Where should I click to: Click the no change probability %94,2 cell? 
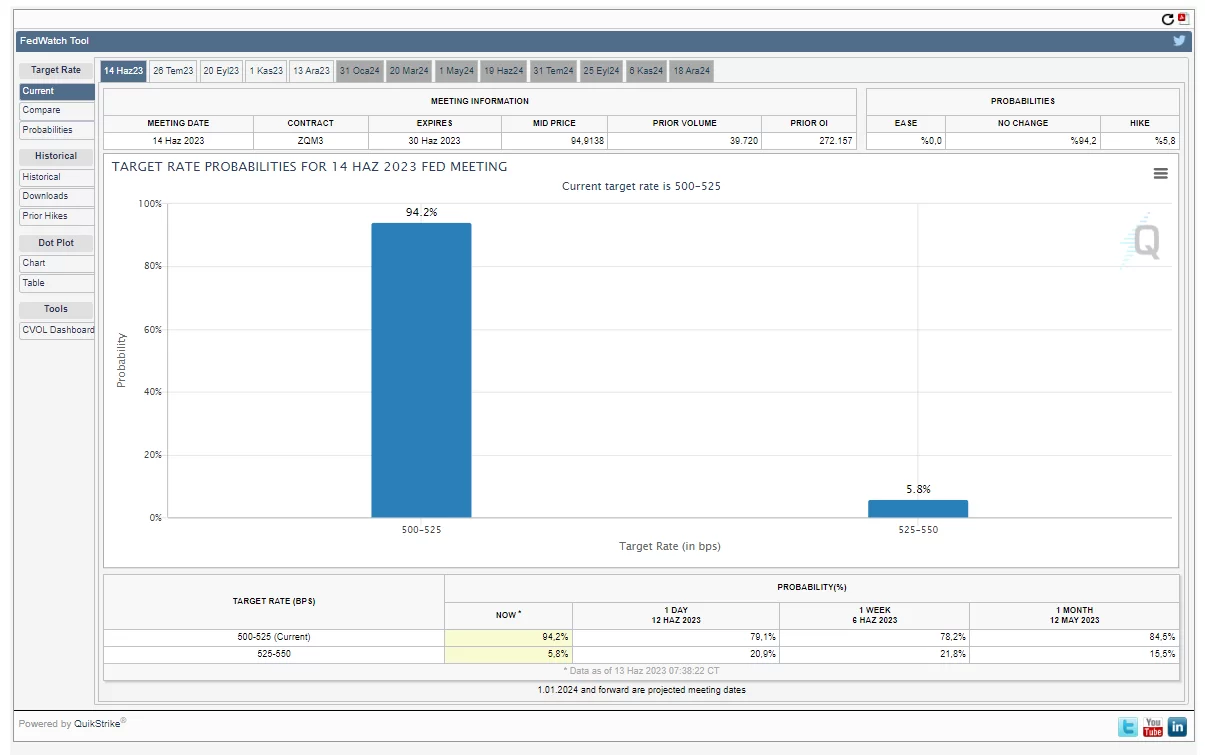pos(1023,141)
